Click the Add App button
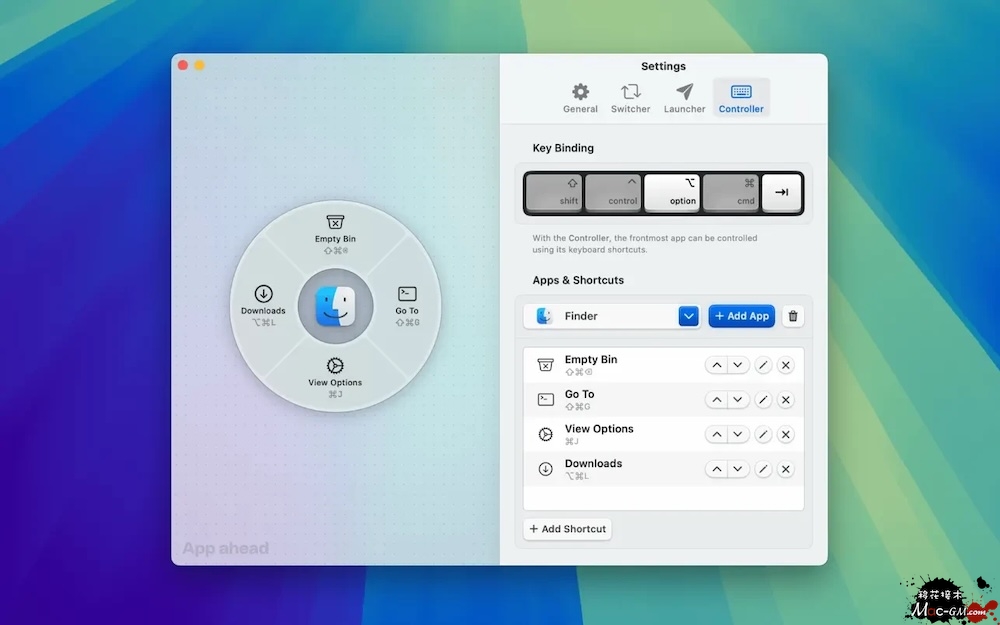Viewport: 1000px width, 625px height. [x=742, y=316]
